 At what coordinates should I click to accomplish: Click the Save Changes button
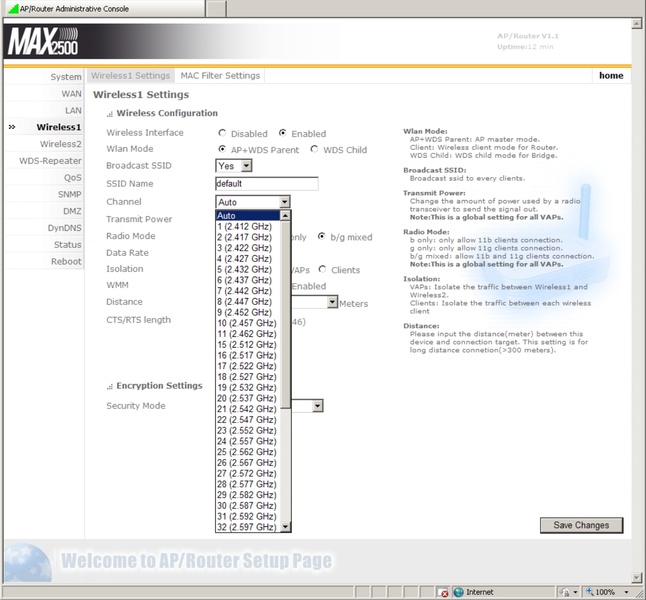(x=581, y=525)
